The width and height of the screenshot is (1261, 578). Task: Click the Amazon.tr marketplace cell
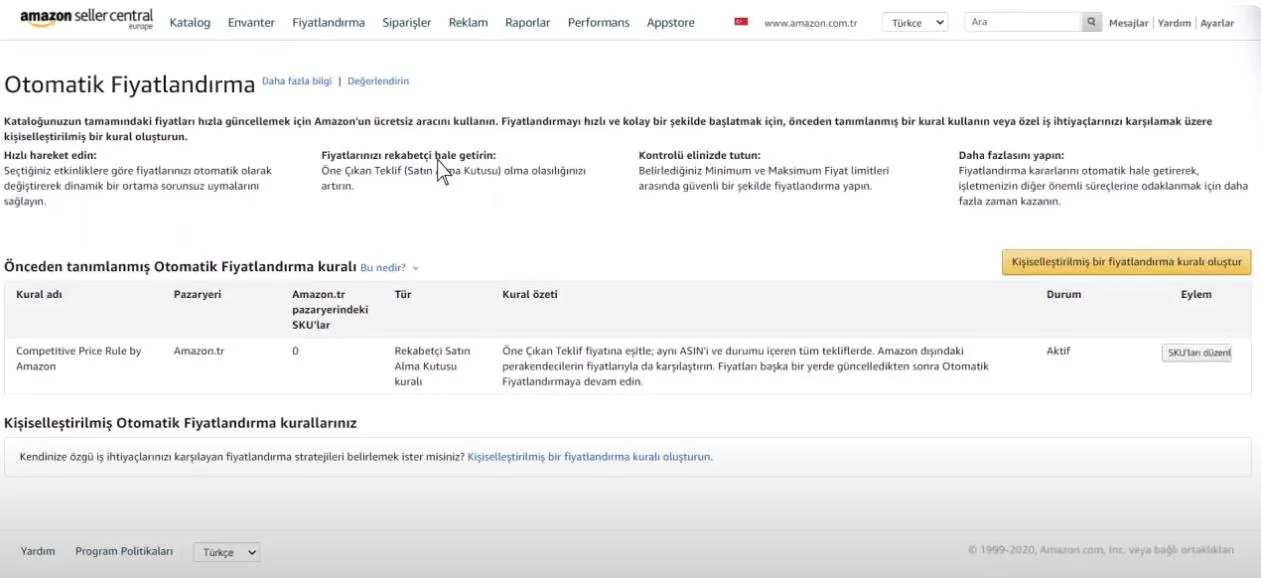199,351
